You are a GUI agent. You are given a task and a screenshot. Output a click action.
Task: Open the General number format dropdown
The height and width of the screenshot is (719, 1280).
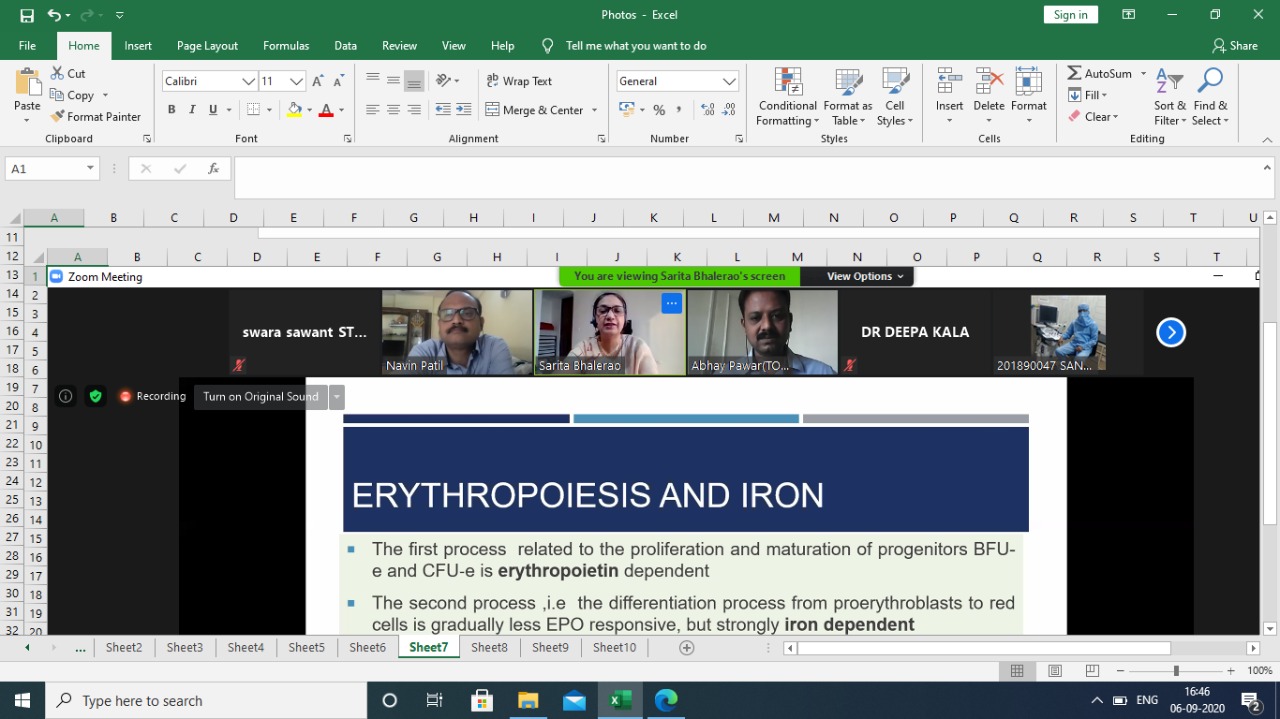[729, 81]
